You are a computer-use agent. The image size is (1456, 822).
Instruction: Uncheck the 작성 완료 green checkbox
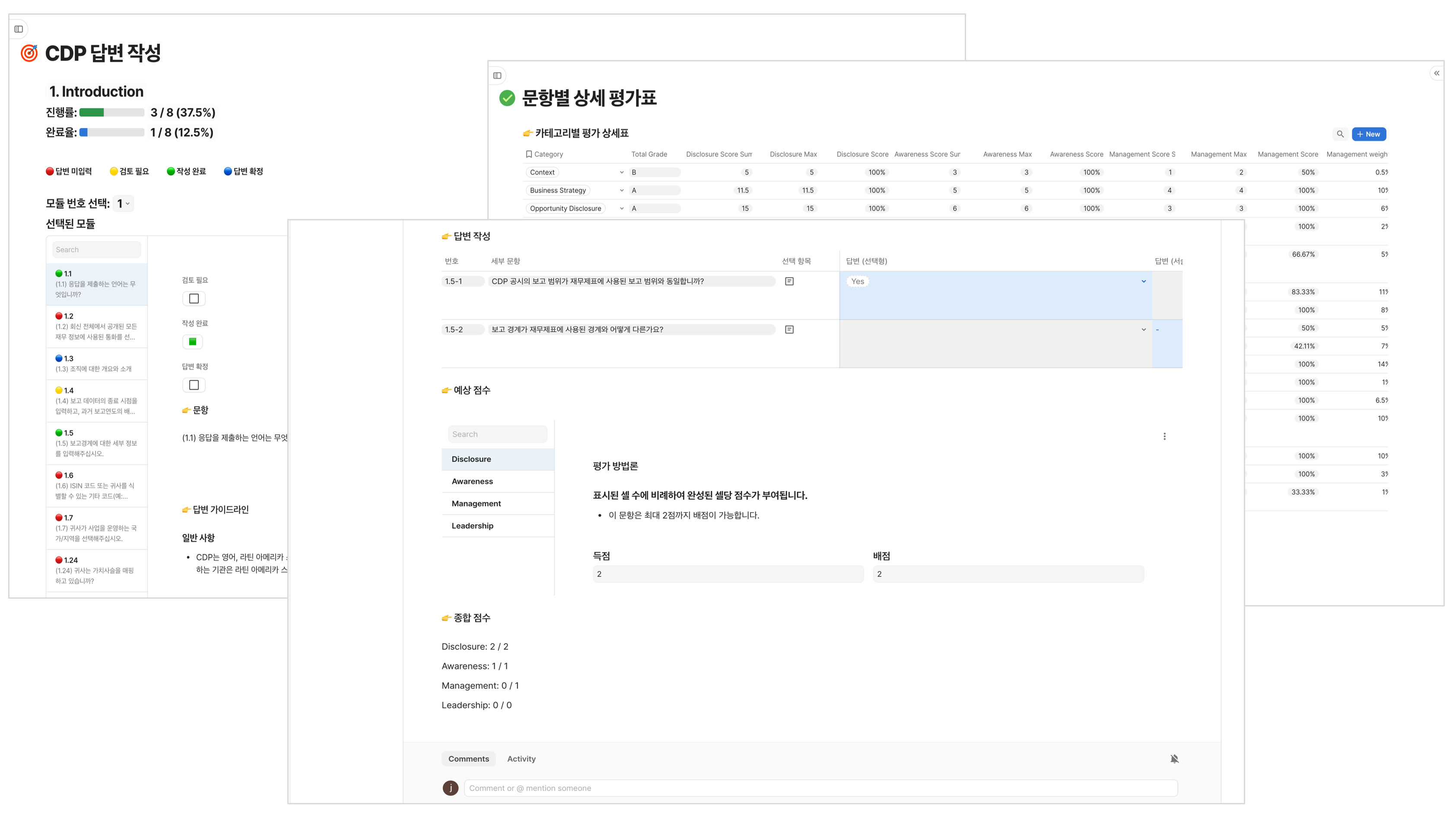(x=193, y=342)
